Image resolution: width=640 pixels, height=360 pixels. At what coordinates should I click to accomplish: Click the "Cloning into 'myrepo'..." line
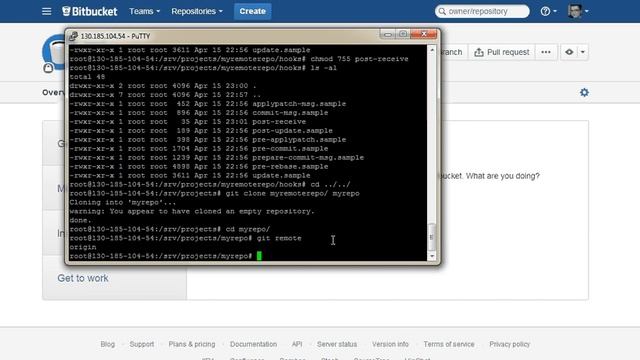[122, 202]
